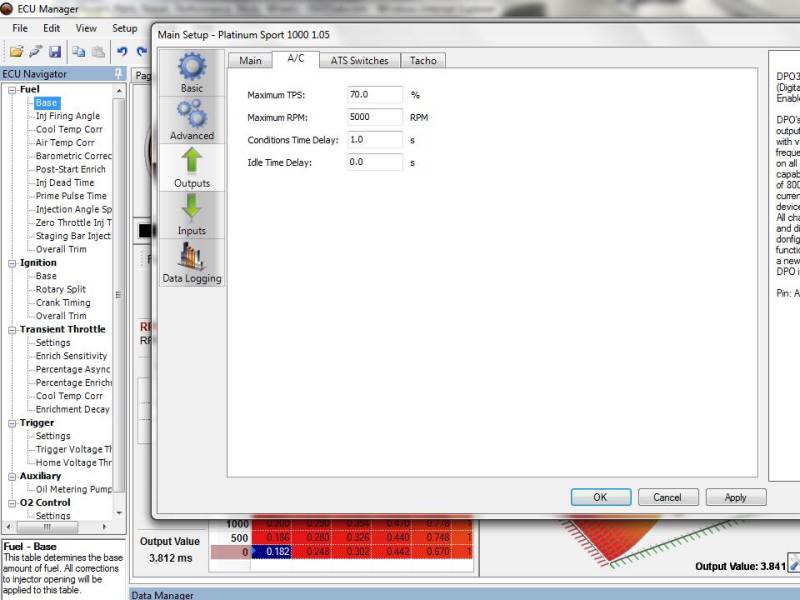Click the navigator horizontal scrollbar thumb
Viewport: 800px width, 600px height.
pyautogui.click(x=47, y=526)
